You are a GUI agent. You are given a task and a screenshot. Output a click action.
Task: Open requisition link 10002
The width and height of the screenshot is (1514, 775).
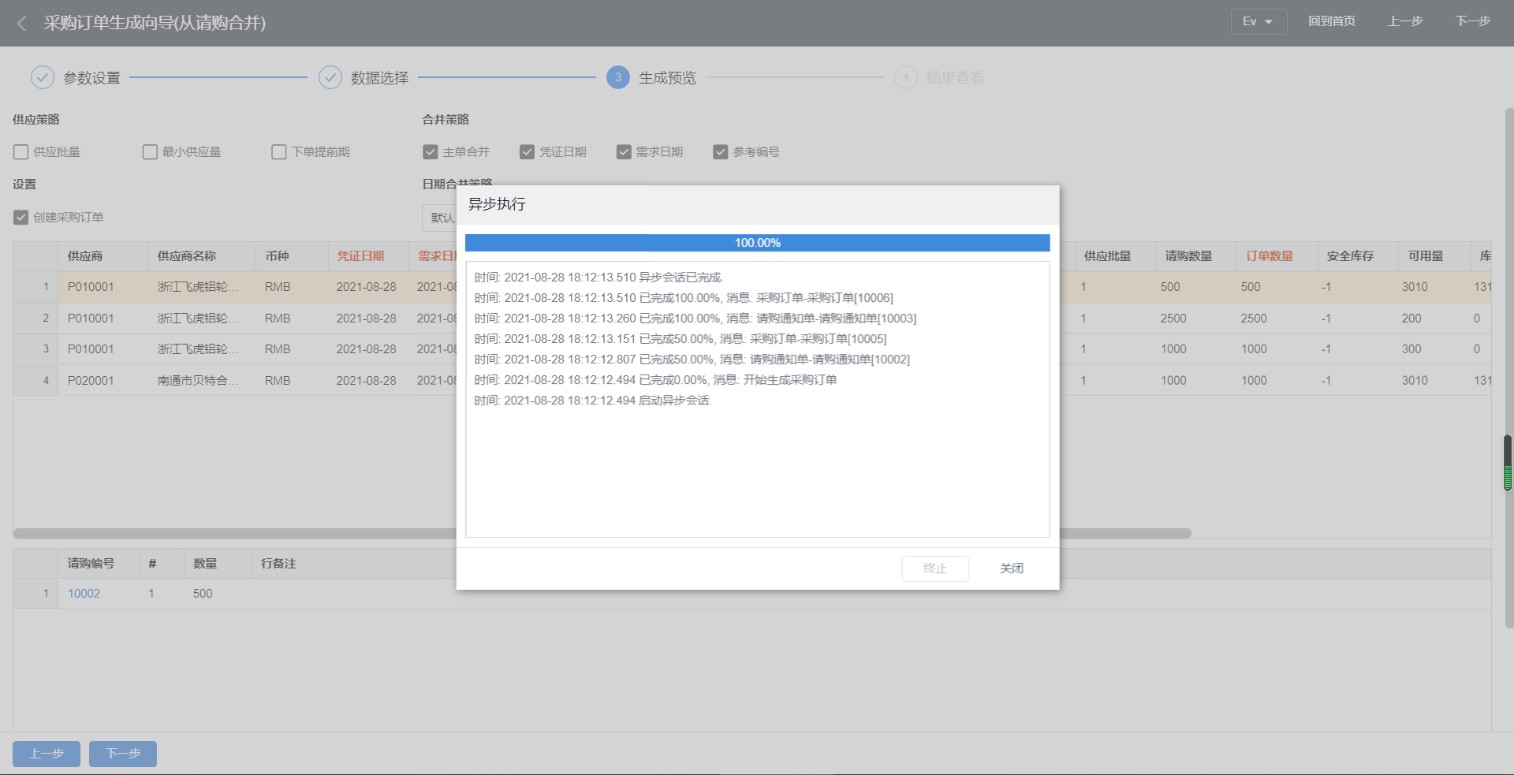[x=84, y=594]
